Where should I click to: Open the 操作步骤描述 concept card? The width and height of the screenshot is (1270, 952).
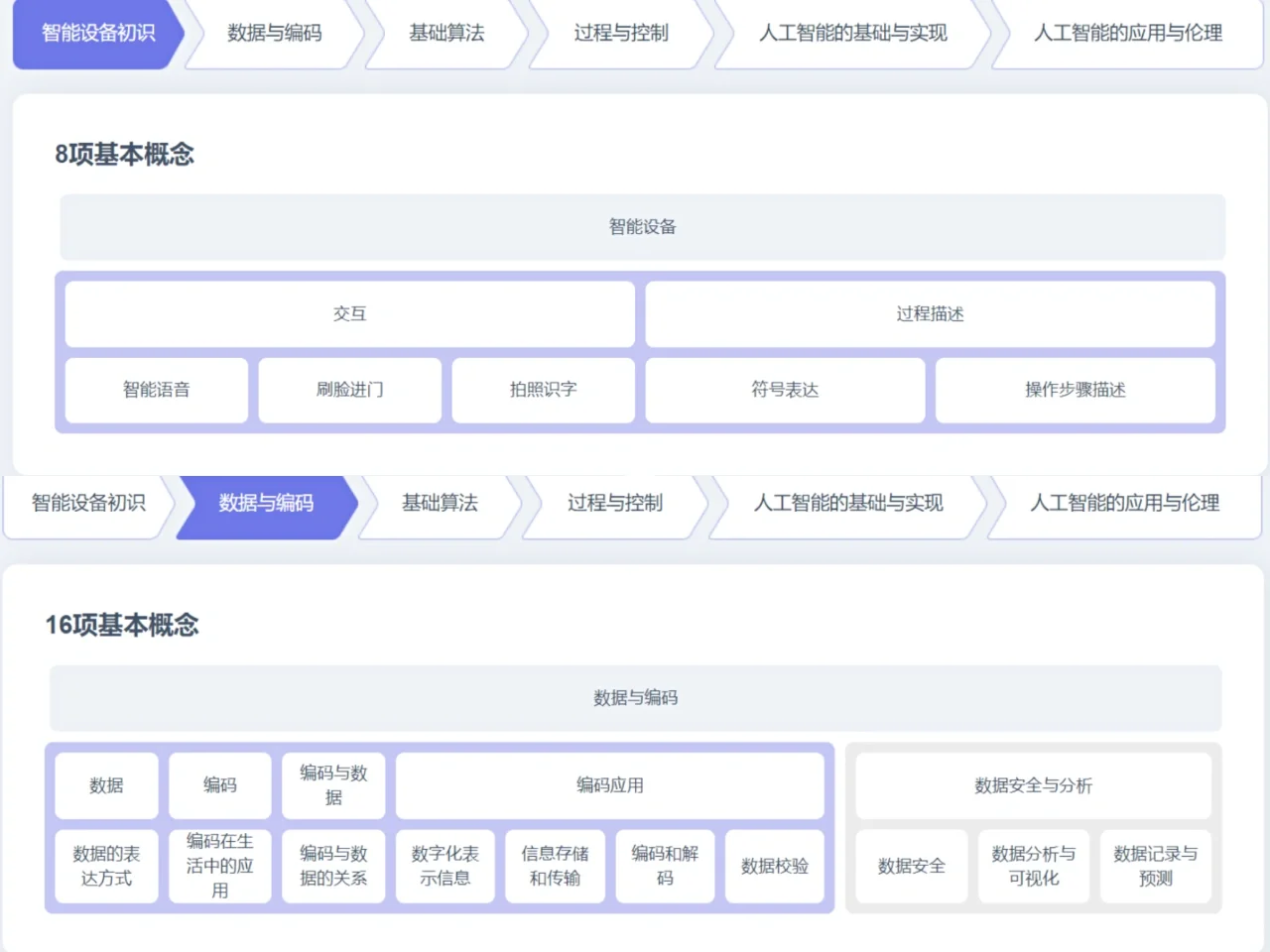coord(1076,390)
